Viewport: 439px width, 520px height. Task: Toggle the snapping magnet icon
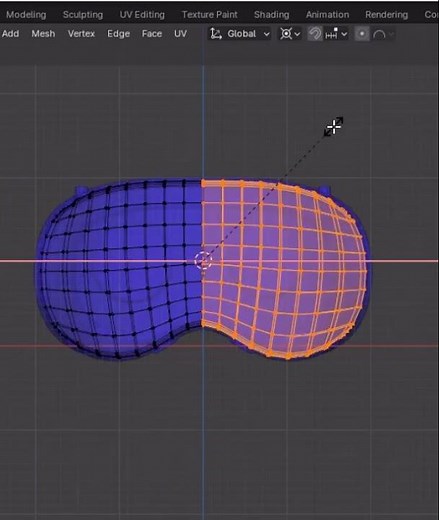(314, 34)
